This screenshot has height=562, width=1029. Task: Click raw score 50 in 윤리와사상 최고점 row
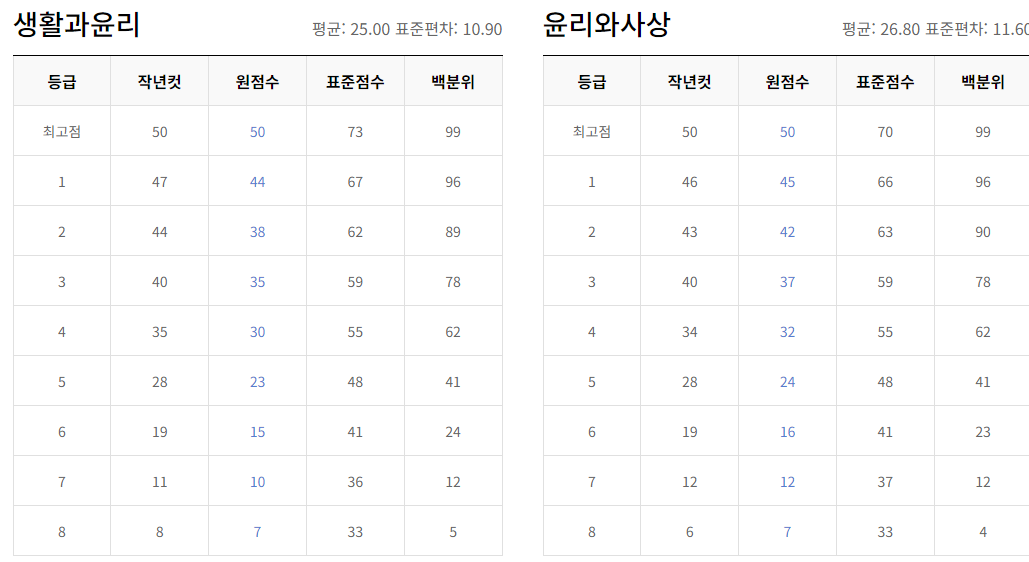pyautogui.click(x=787, y=132)
